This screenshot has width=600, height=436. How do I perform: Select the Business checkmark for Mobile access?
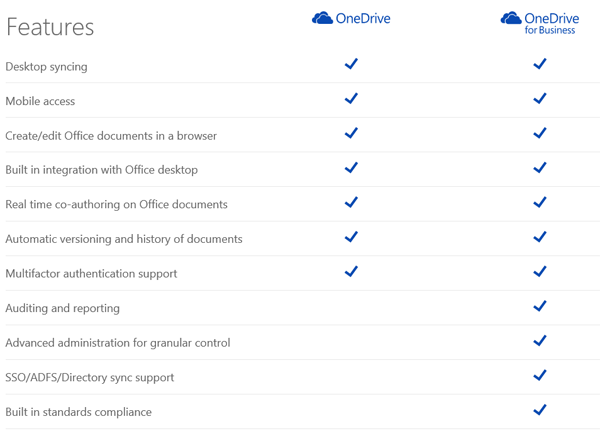pos(540,99)
